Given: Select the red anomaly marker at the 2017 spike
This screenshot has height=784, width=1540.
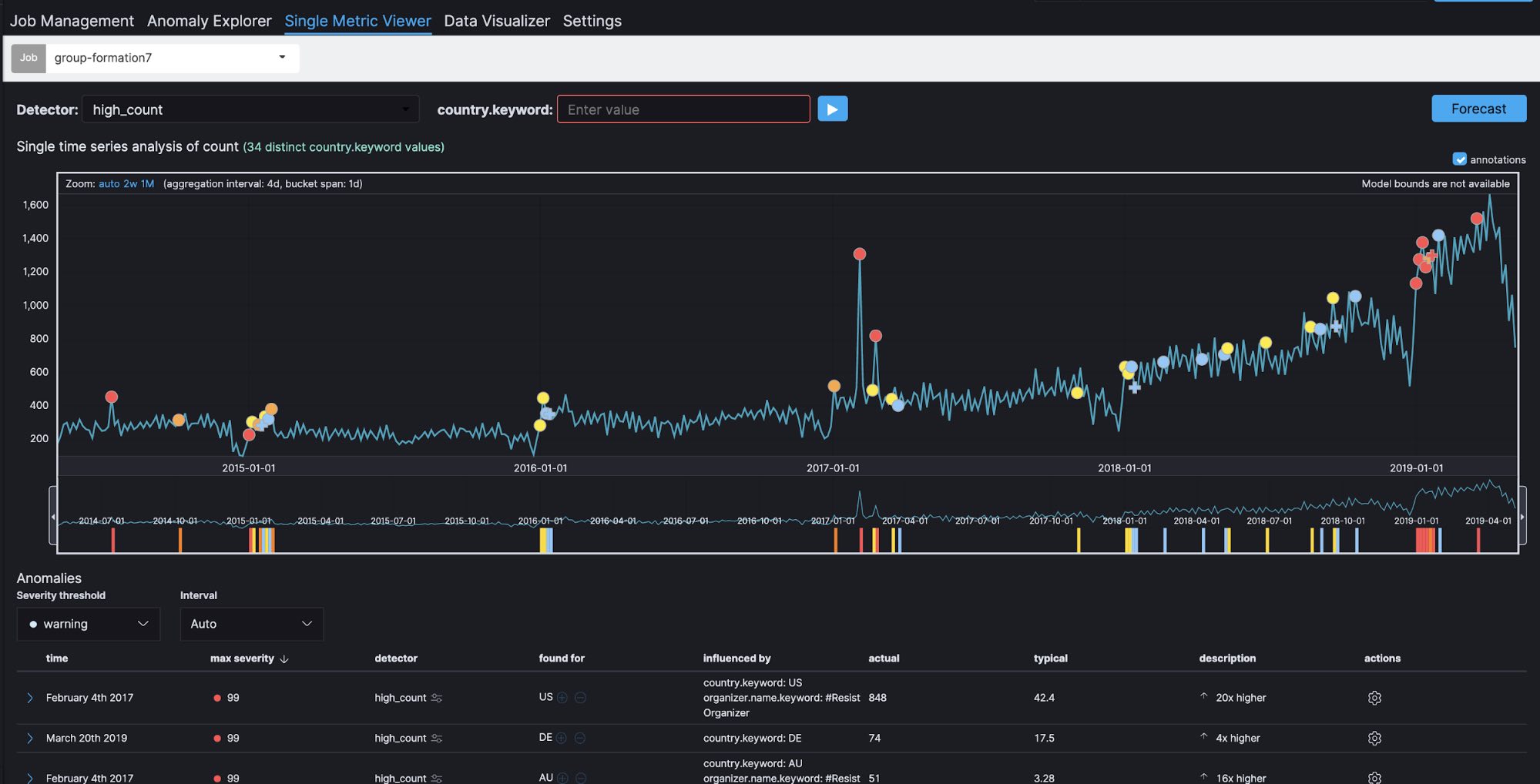Looking at the screenshot, I should (x=860, y=253).
